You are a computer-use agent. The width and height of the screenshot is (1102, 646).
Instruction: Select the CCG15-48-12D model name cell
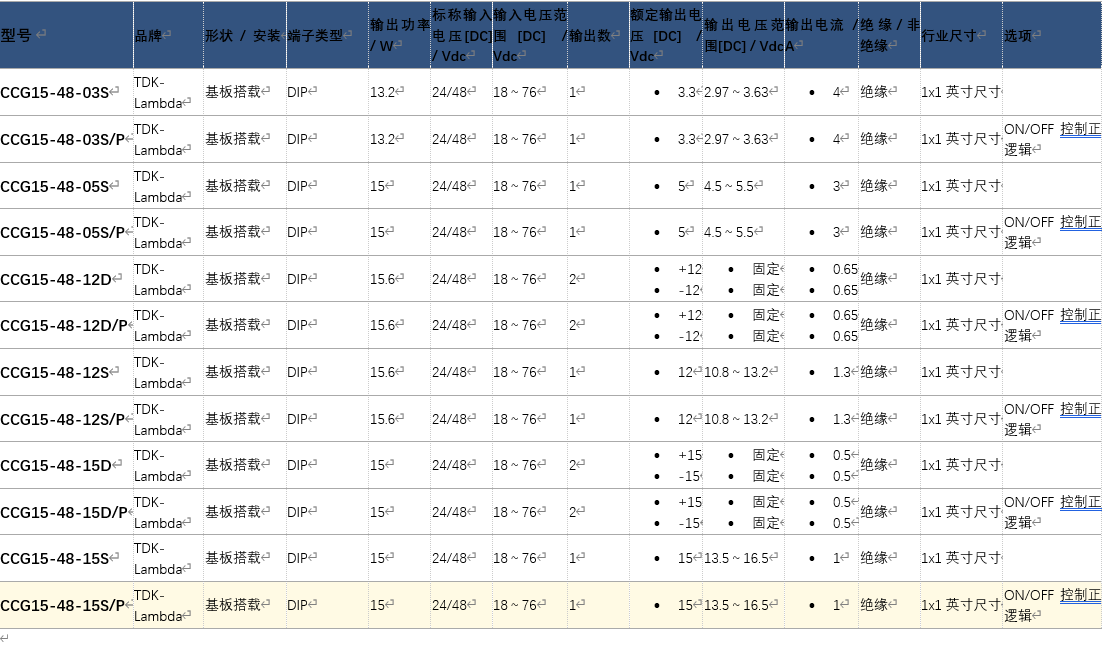click(x=57, y=279)
